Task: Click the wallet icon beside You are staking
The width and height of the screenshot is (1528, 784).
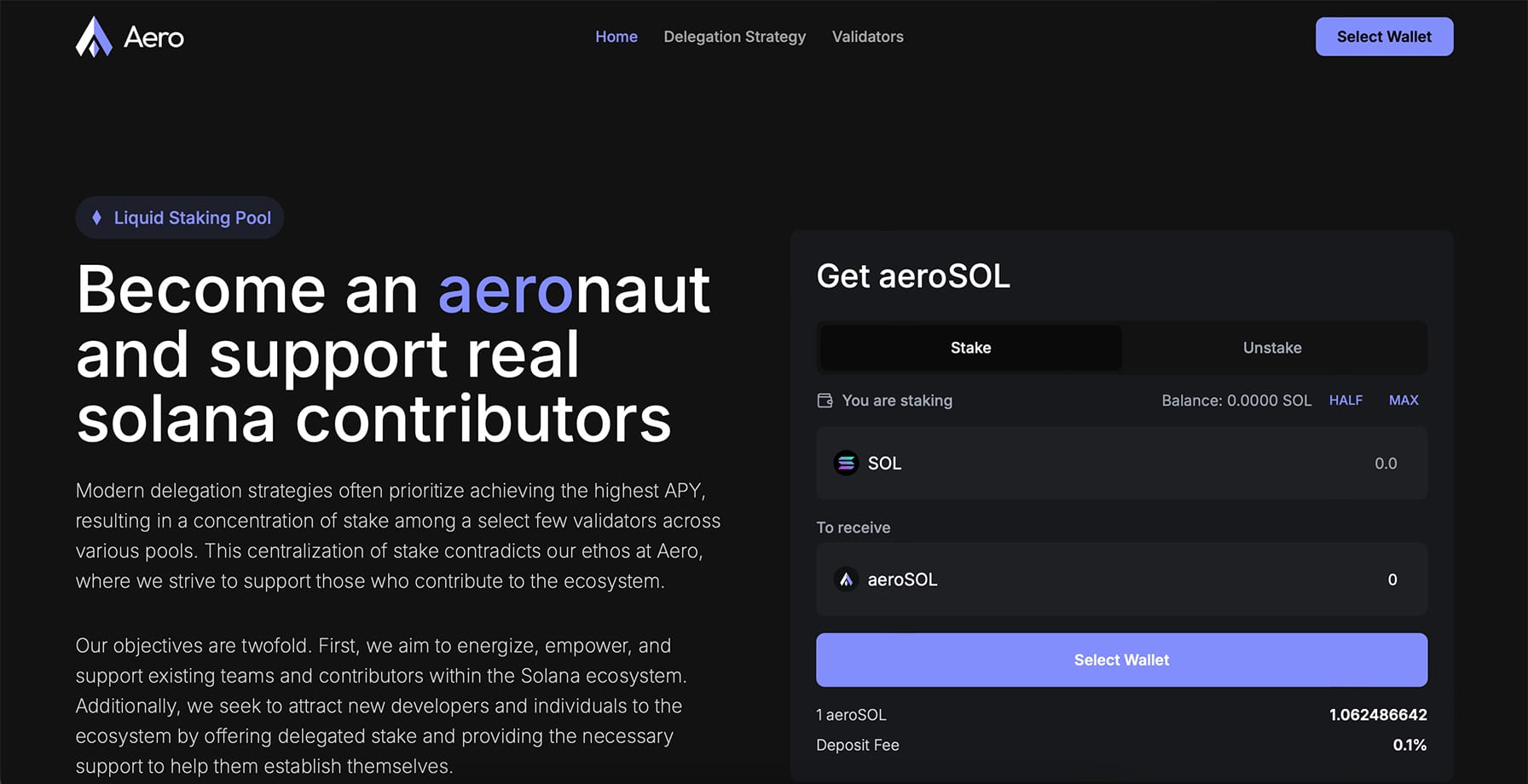Action: (825, 400)
